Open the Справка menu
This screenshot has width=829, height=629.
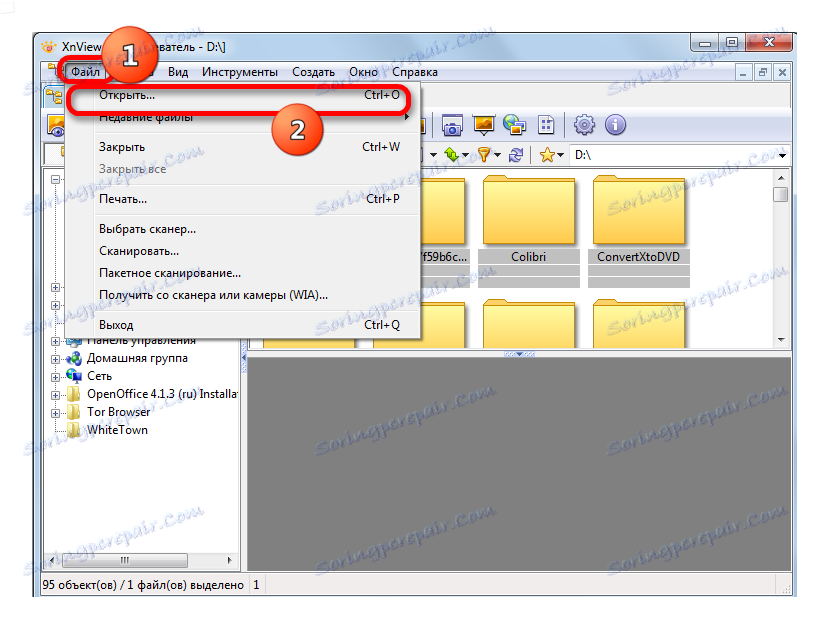(414, 72)
